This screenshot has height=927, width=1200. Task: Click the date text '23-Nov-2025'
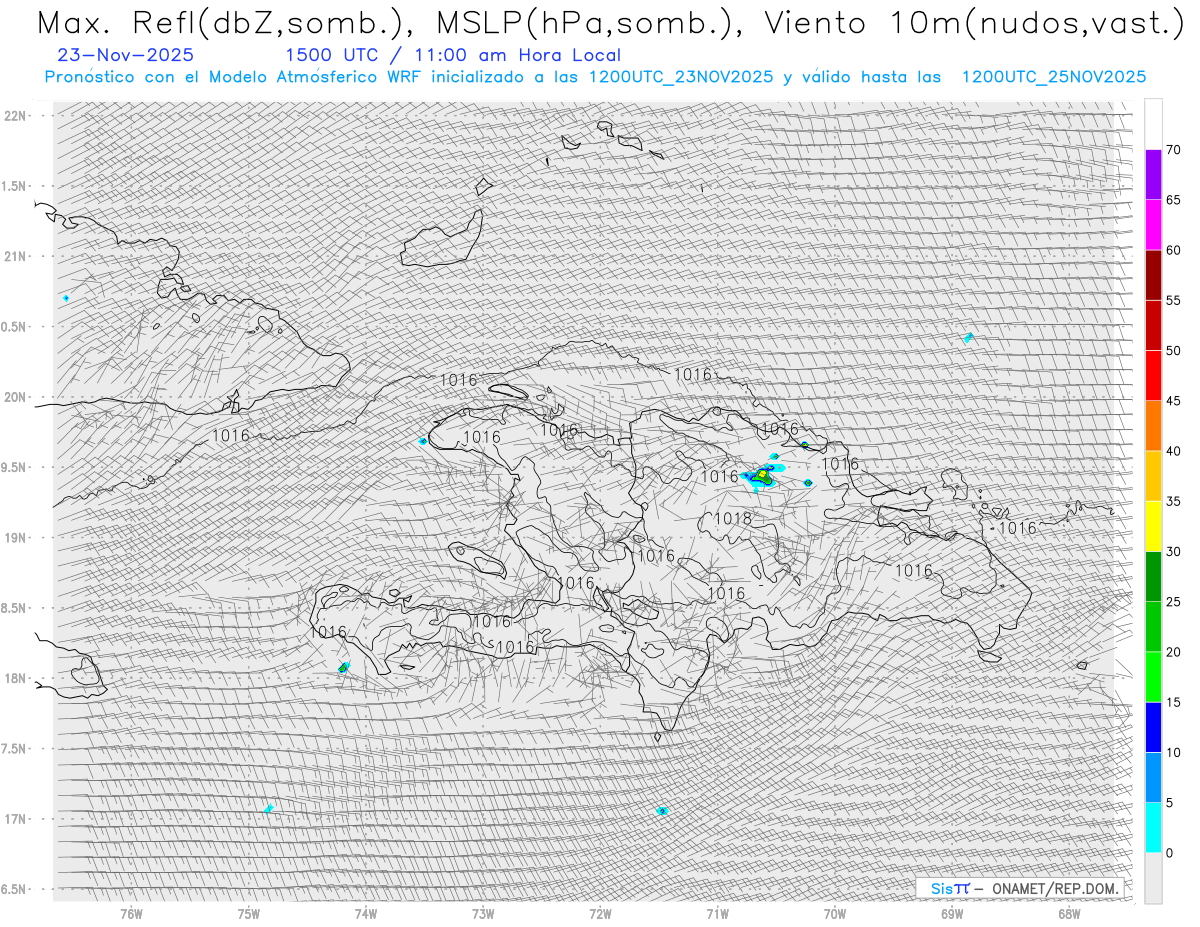click(126, 55)
